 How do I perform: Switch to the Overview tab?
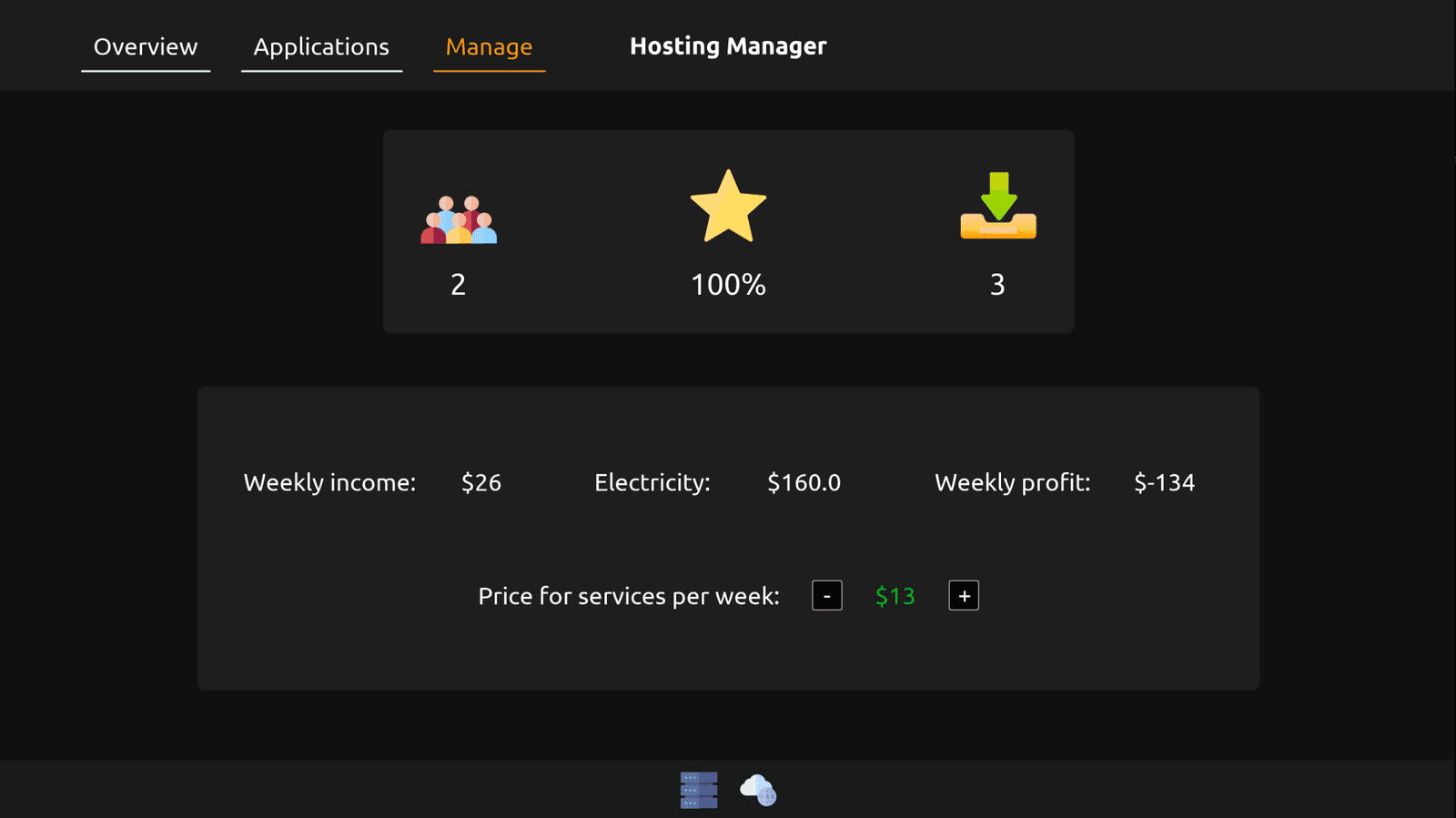coord(146,47)
